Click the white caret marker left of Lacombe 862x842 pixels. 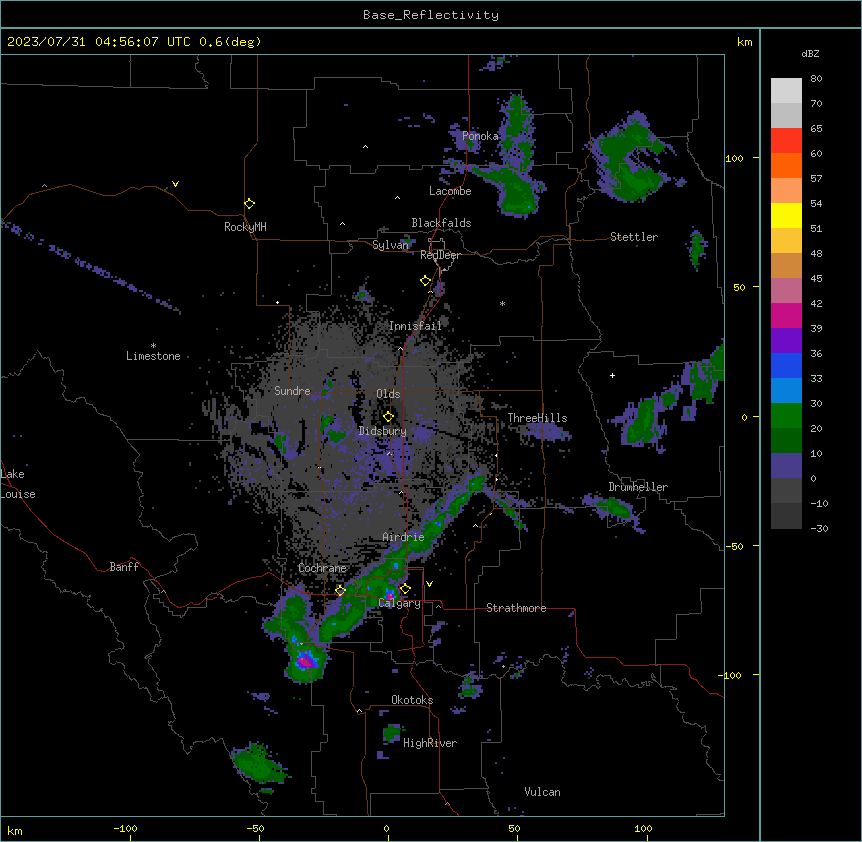pyautogui.click(x=397, y=197)
